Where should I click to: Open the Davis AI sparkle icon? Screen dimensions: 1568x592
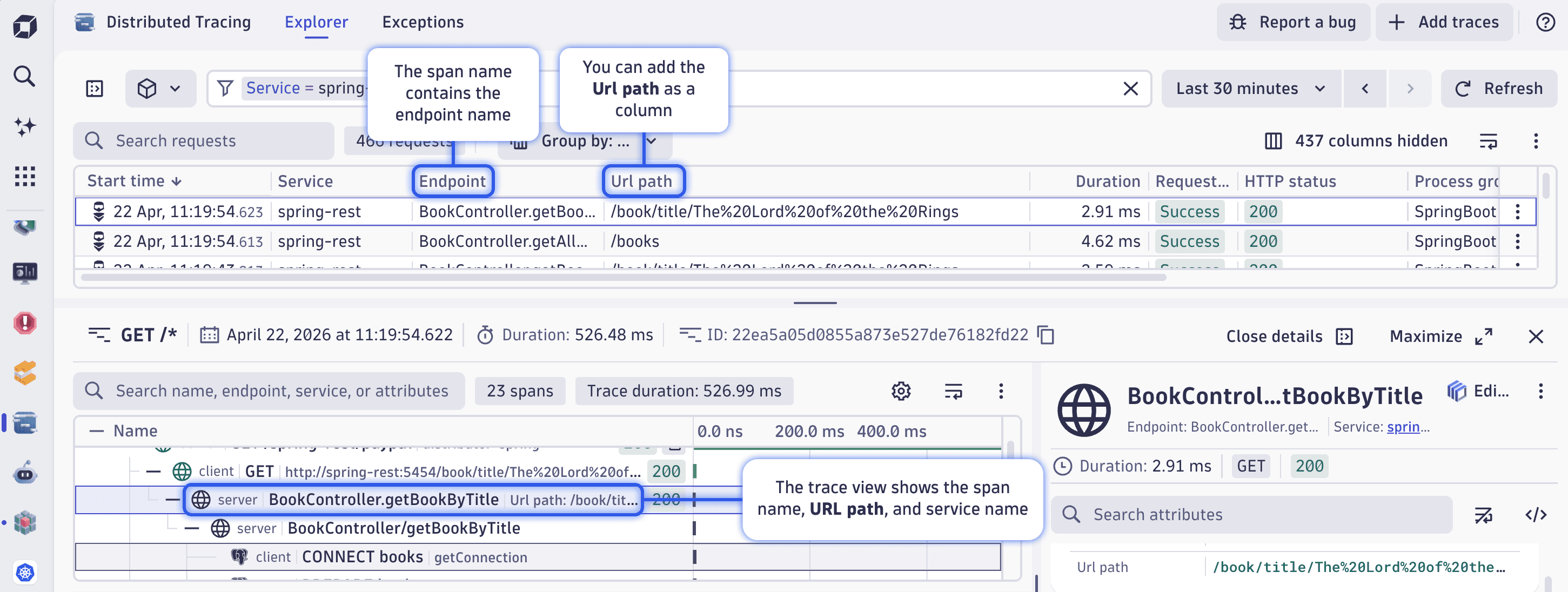coord(25,126)
